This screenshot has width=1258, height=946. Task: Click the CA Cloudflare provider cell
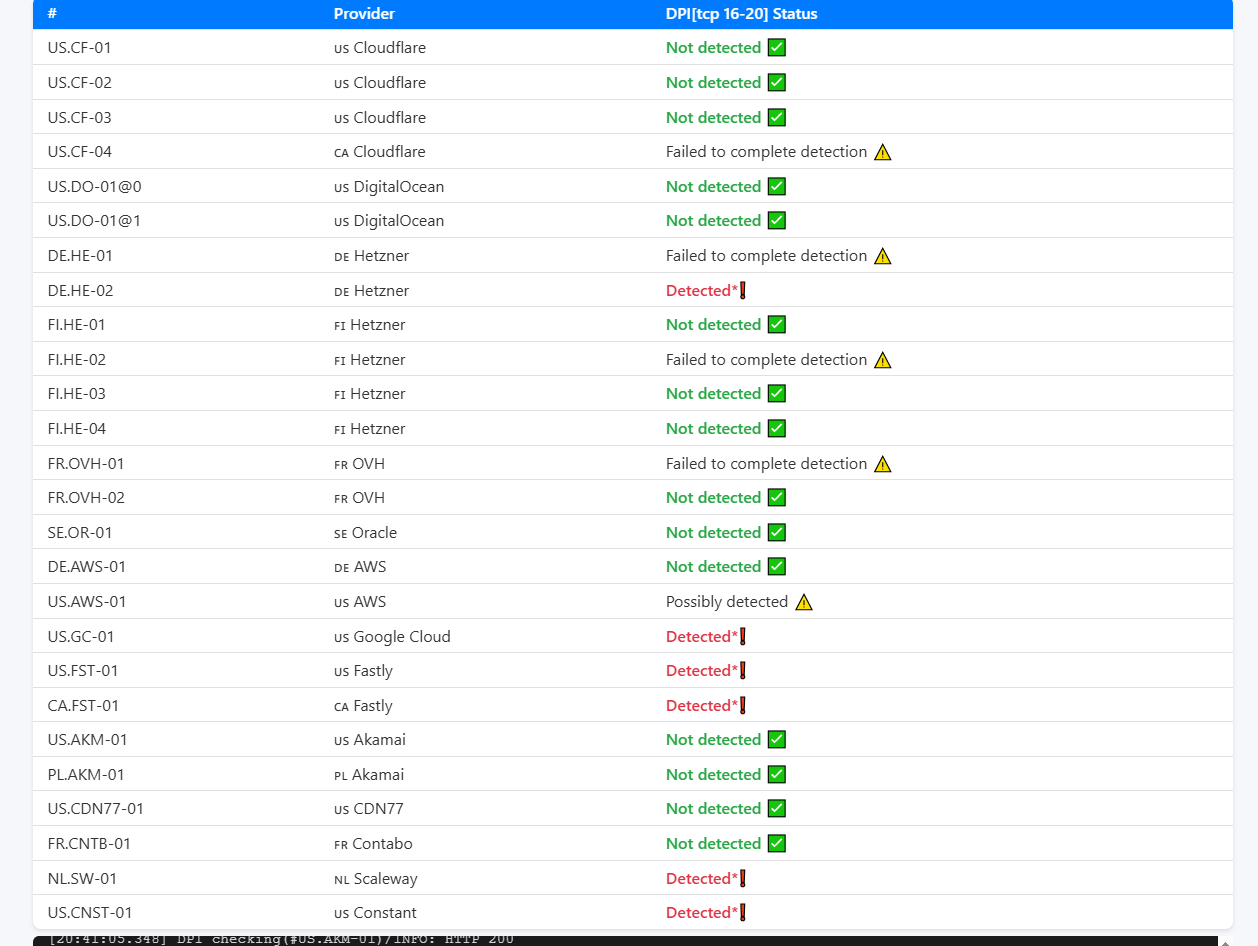coord(380,152)
